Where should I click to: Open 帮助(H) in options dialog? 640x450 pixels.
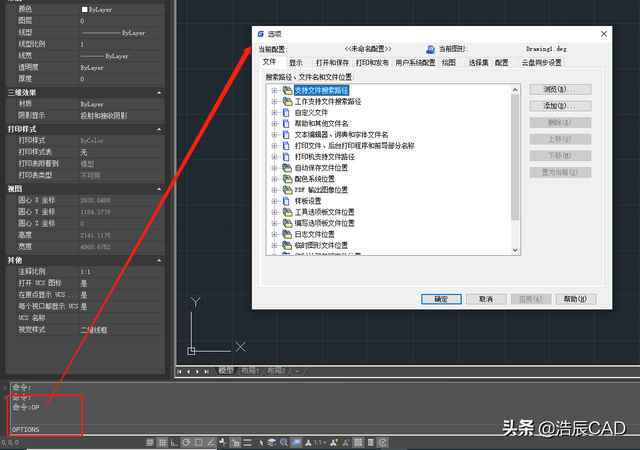[576, 299]
